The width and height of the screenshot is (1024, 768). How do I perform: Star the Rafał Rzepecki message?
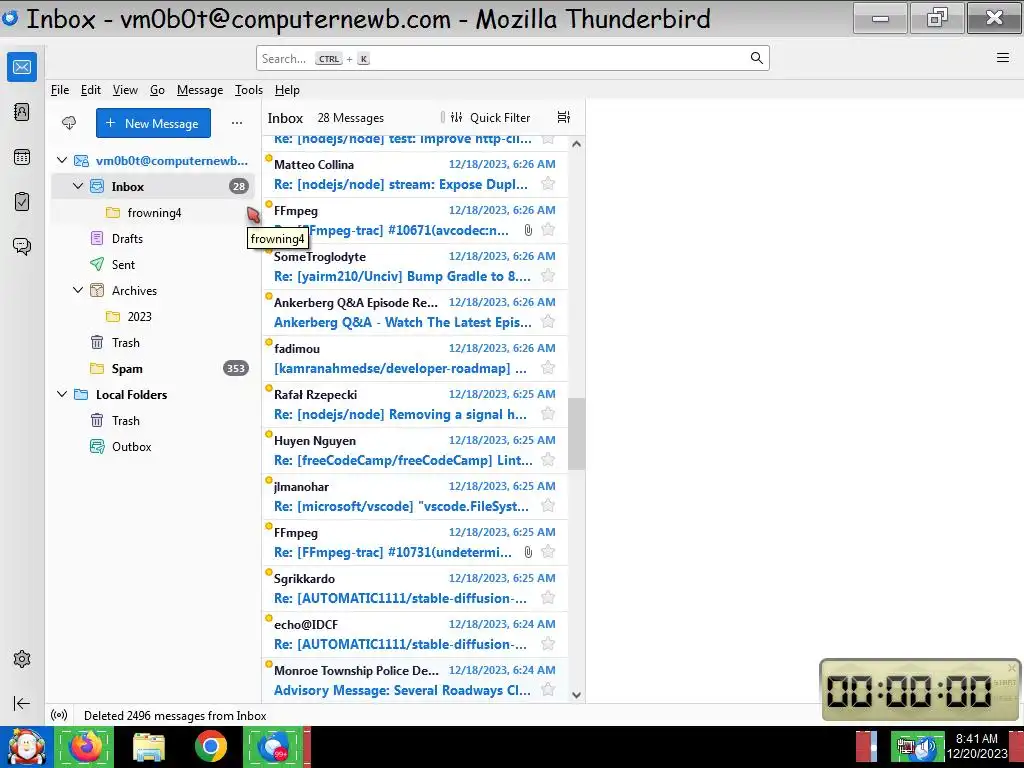pyautogui.click(x=548, y=414)
